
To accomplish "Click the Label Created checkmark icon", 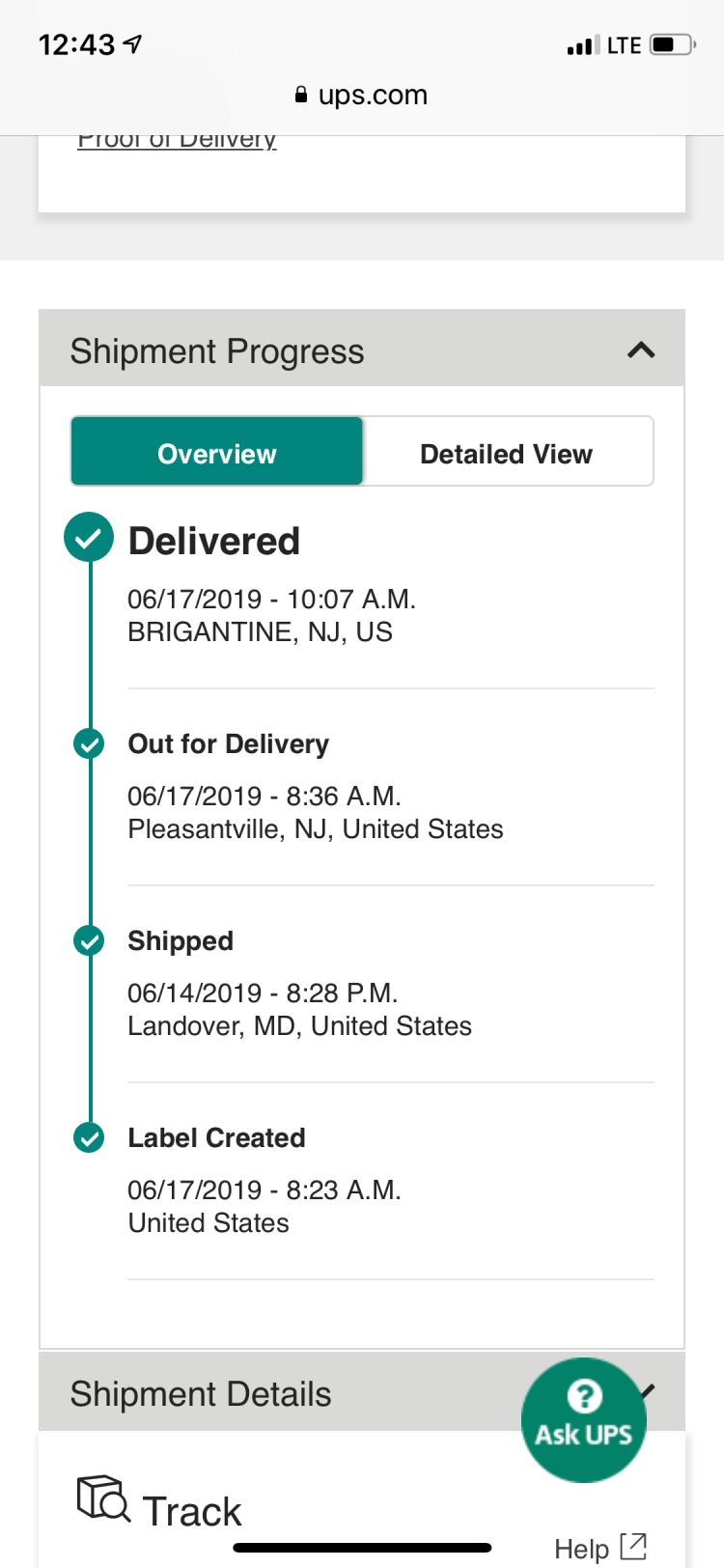I will (x=89, y=1137).
